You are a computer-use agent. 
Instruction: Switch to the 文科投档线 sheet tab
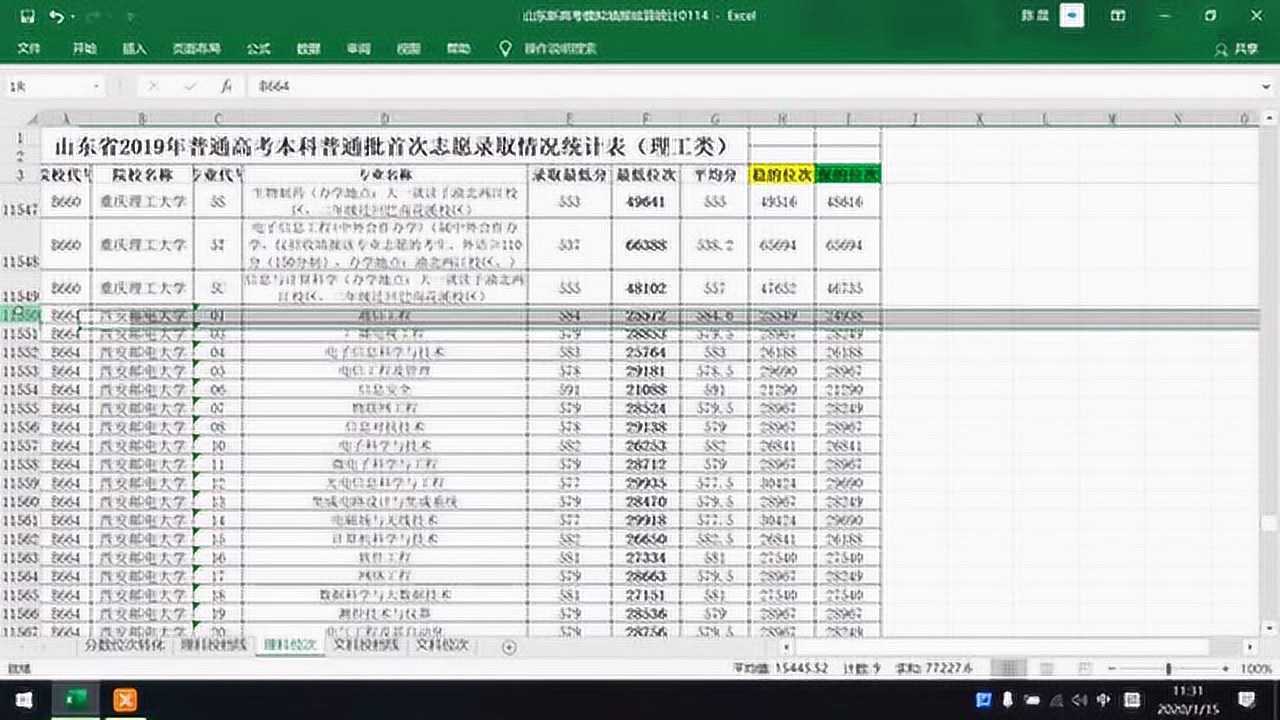point(365,646)
